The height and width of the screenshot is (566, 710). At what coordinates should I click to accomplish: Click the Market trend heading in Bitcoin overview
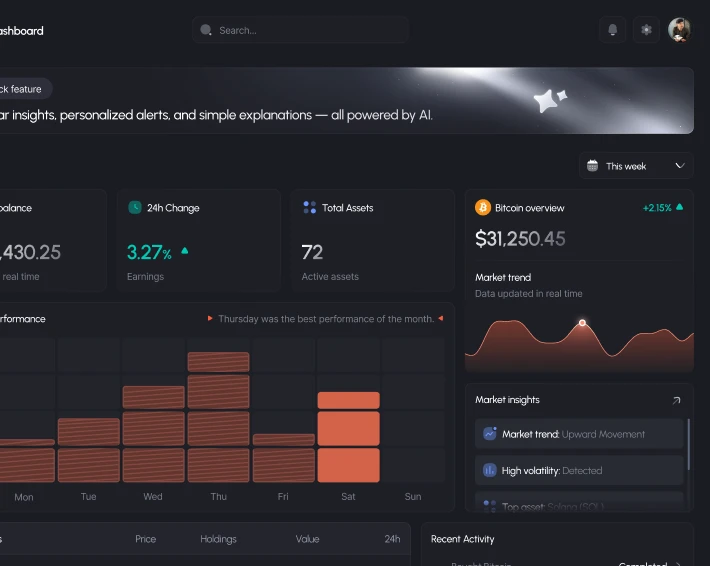pyautogui.click(x=503, y=277)
